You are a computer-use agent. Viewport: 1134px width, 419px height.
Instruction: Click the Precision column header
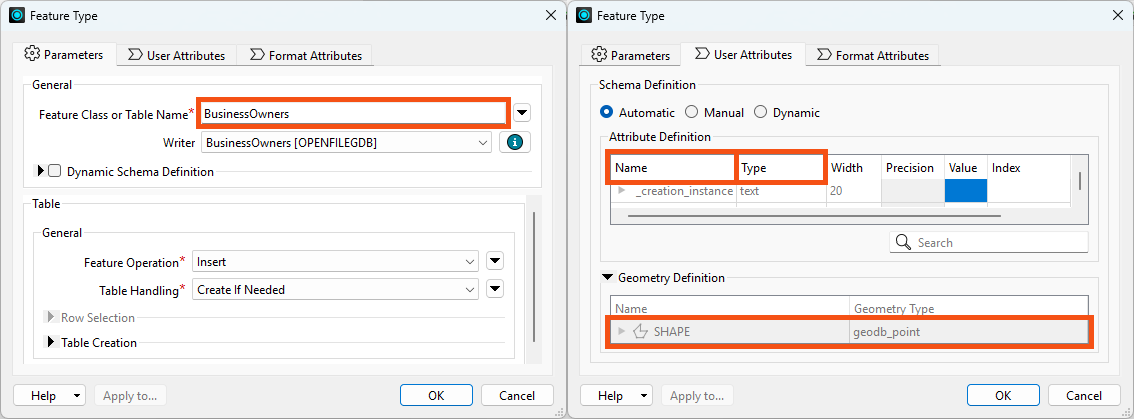912,168
